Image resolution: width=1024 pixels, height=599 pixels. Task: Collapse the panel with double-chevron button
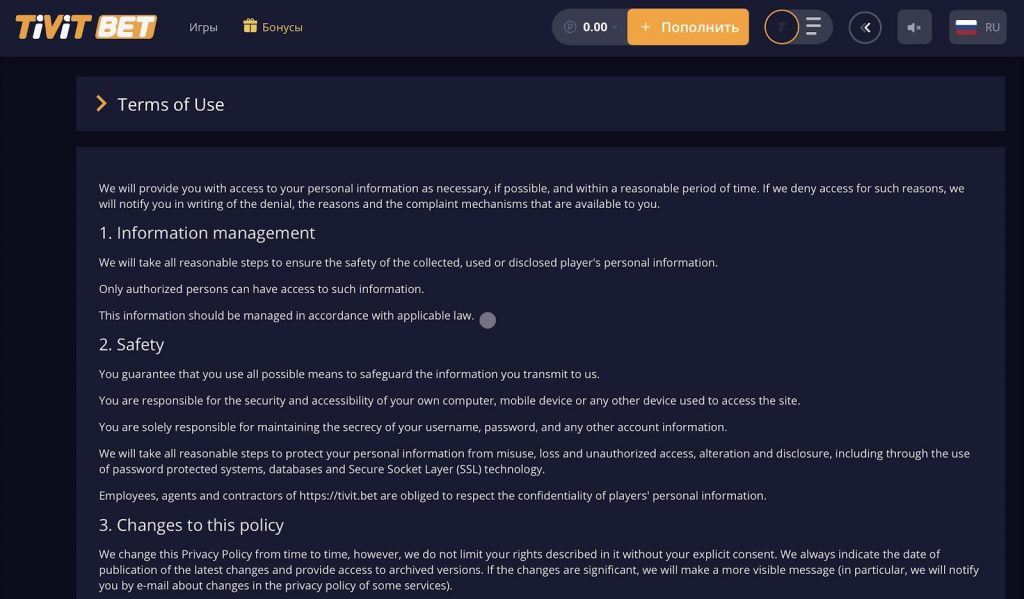point(865,27)
